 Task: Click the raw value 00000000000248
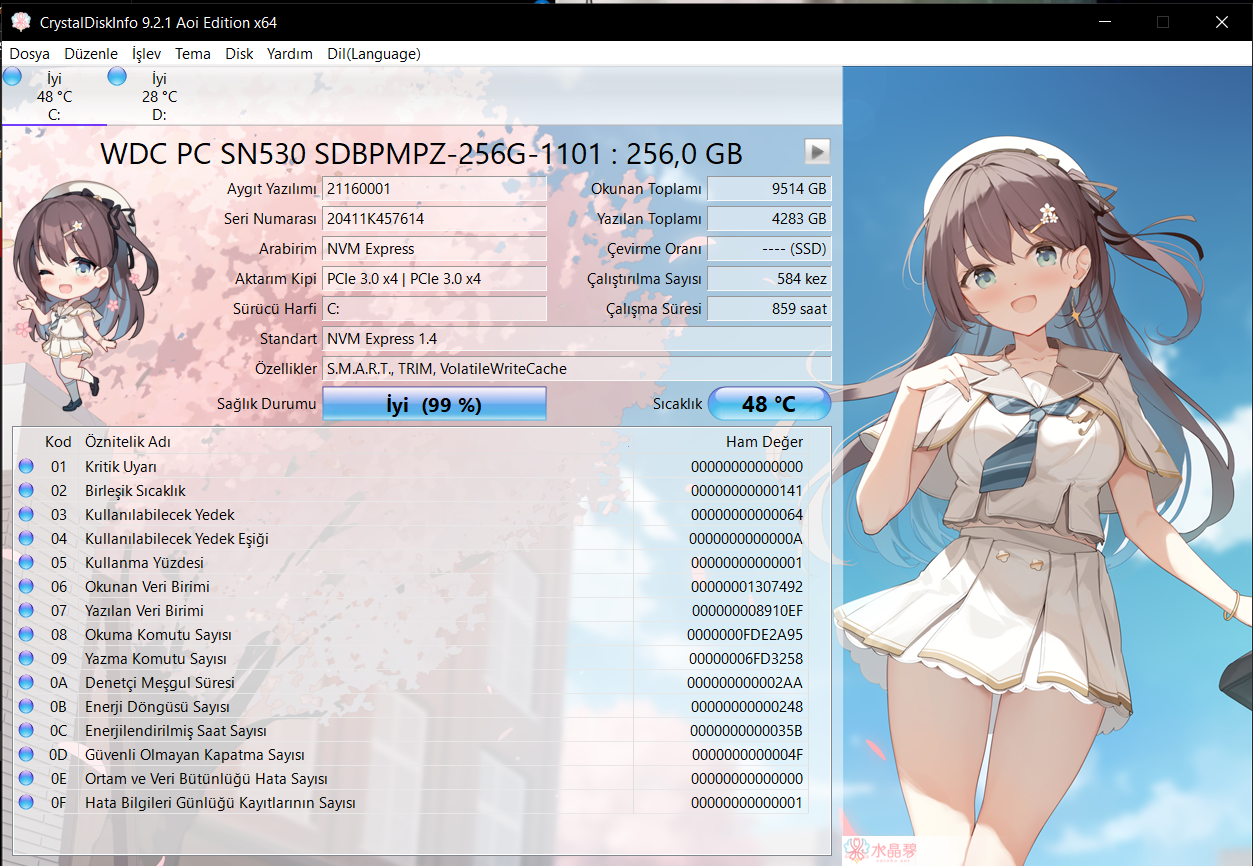tap(746, 706)
